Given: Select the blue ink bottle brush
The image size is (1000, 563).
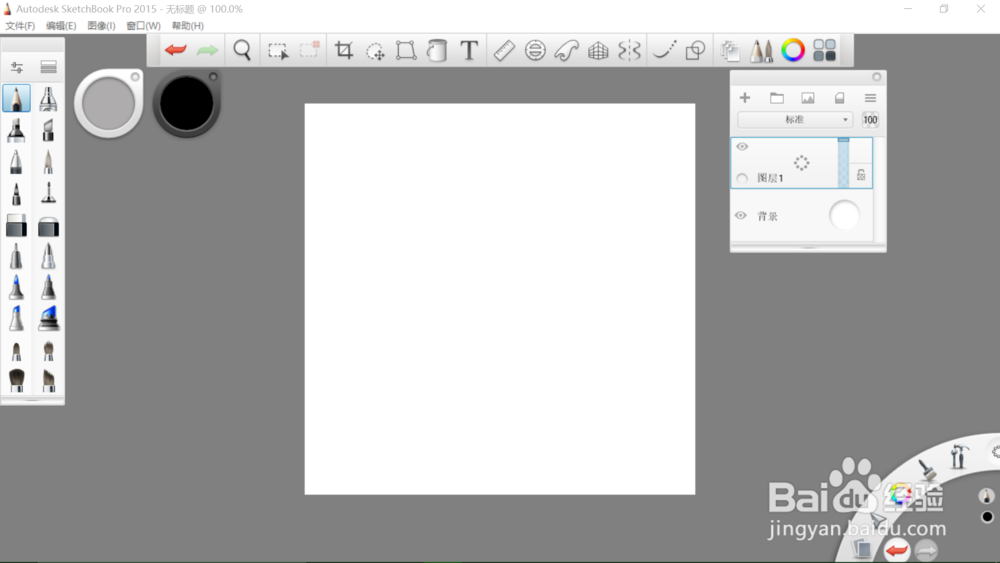Looking at the screenshot, I should pyautogui.click(x=48, y=318).
